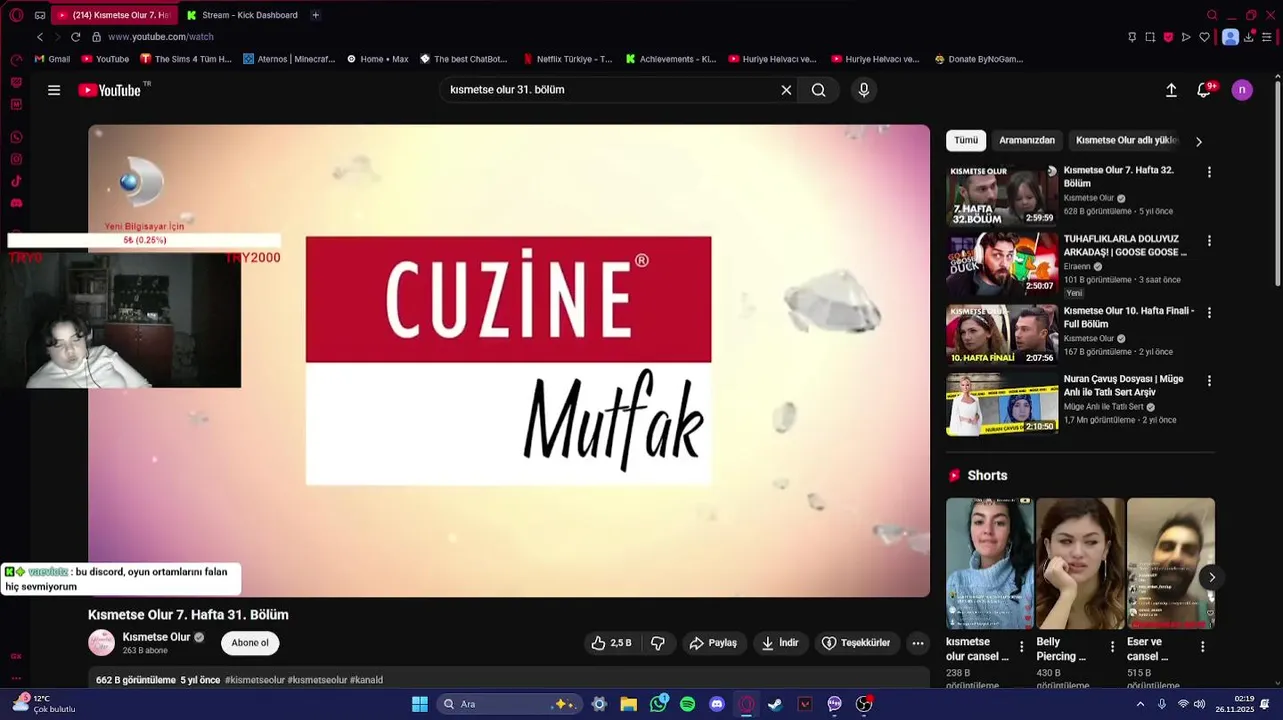Open Discord in the Opera sidebar
Image resolution: width=1283 pixels, height=720 pixels.
[16, 203]
